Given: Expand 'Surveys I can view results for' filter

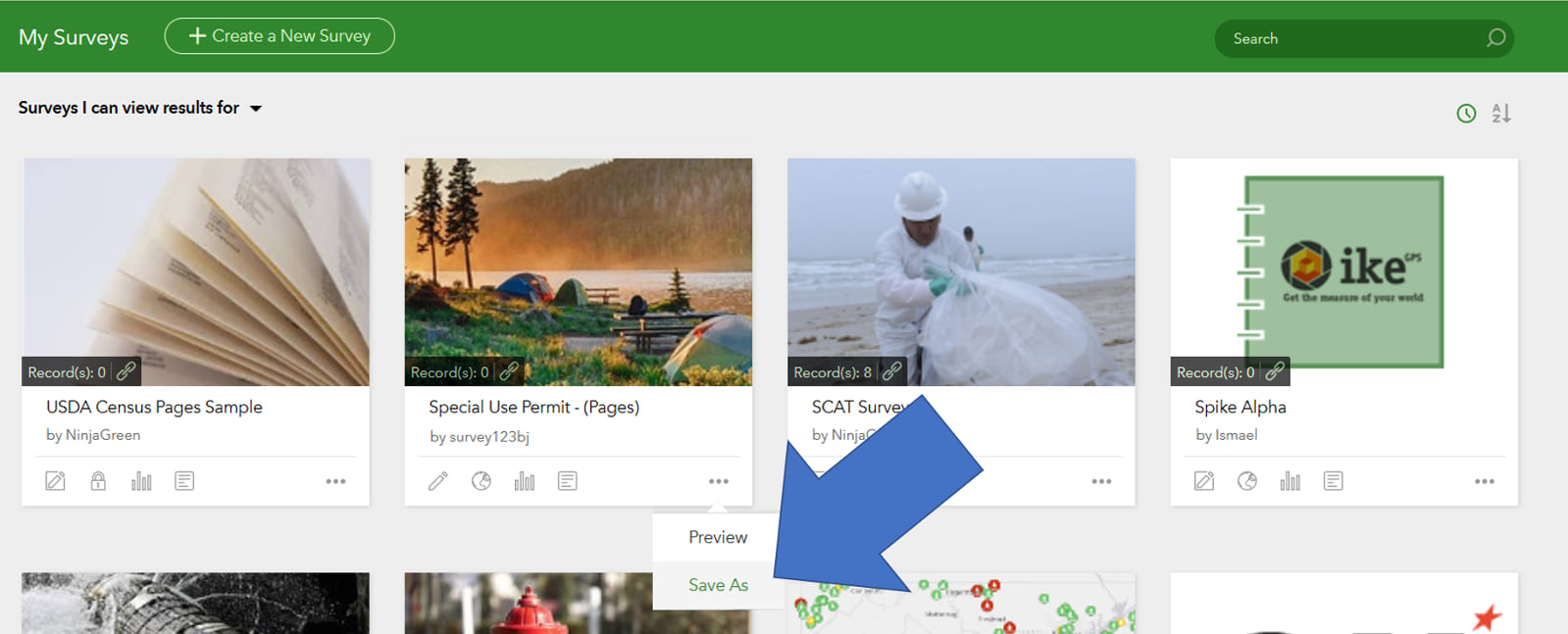Looking at the screenshot, I should pos(256,109).
